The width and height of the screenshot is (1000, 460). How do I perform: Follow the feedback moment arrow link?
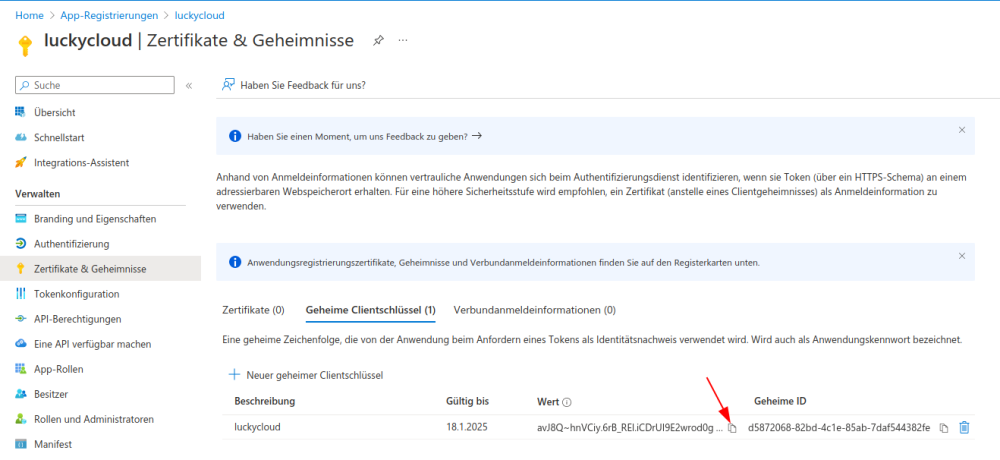point(476,136)
